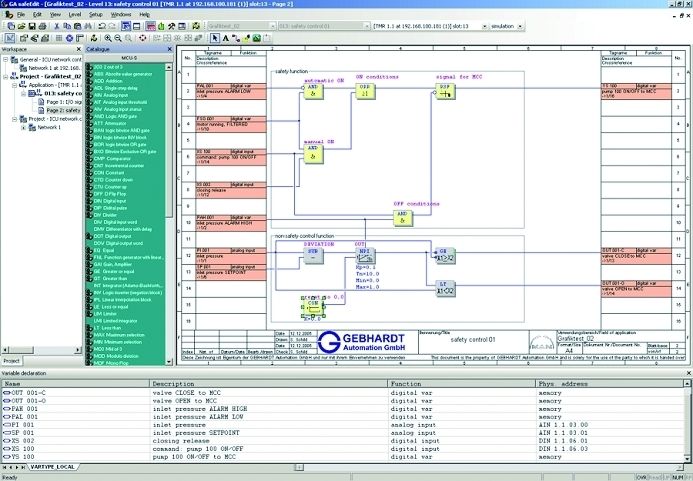Screen dimensions: 693x481
Task: Toggle the pink catalogue panel button
Action: pyautogui.click(x=151, y=26)
